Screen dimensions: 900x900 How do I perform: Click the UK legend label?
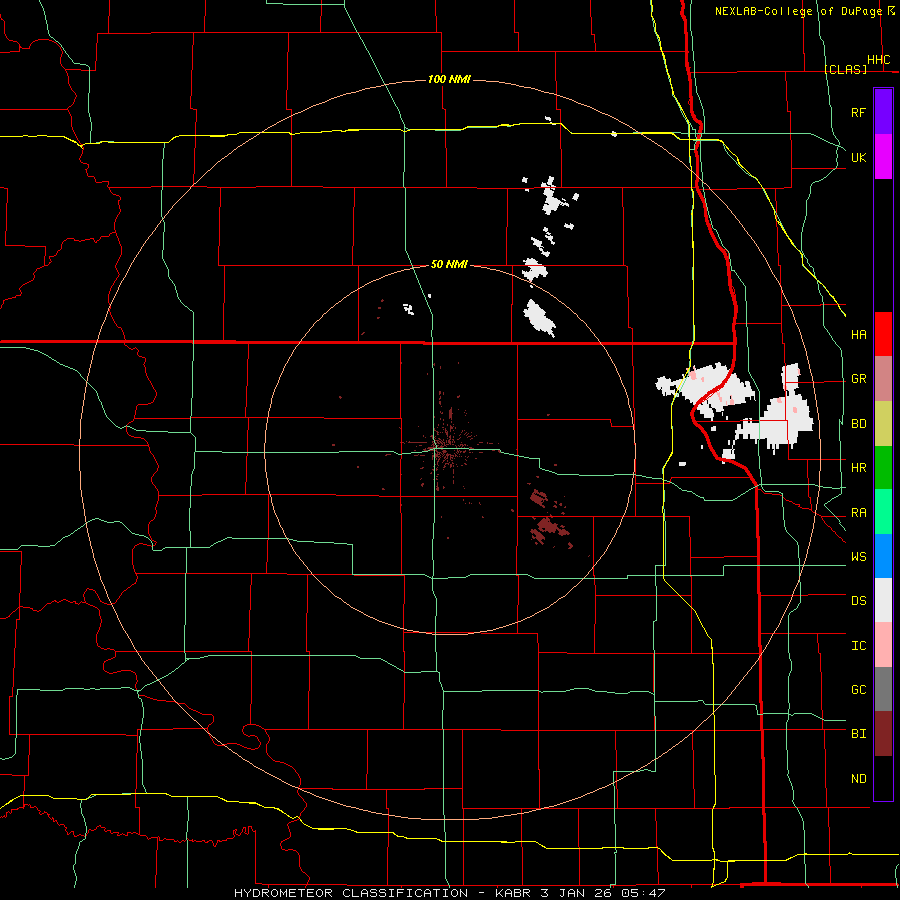[858, 157]
